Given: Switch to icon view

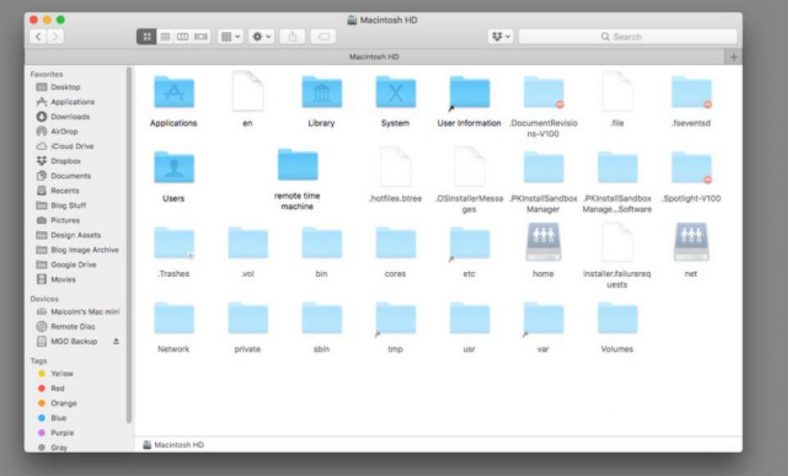Looking at the screenshot, I should tap(147, 37).
